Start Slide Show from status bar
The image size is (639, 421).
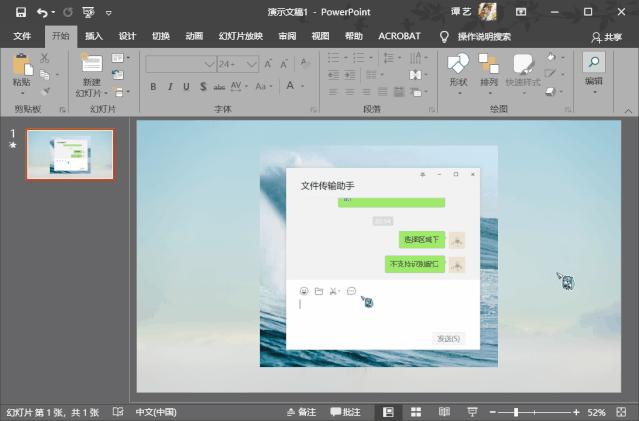pos(472,412)
